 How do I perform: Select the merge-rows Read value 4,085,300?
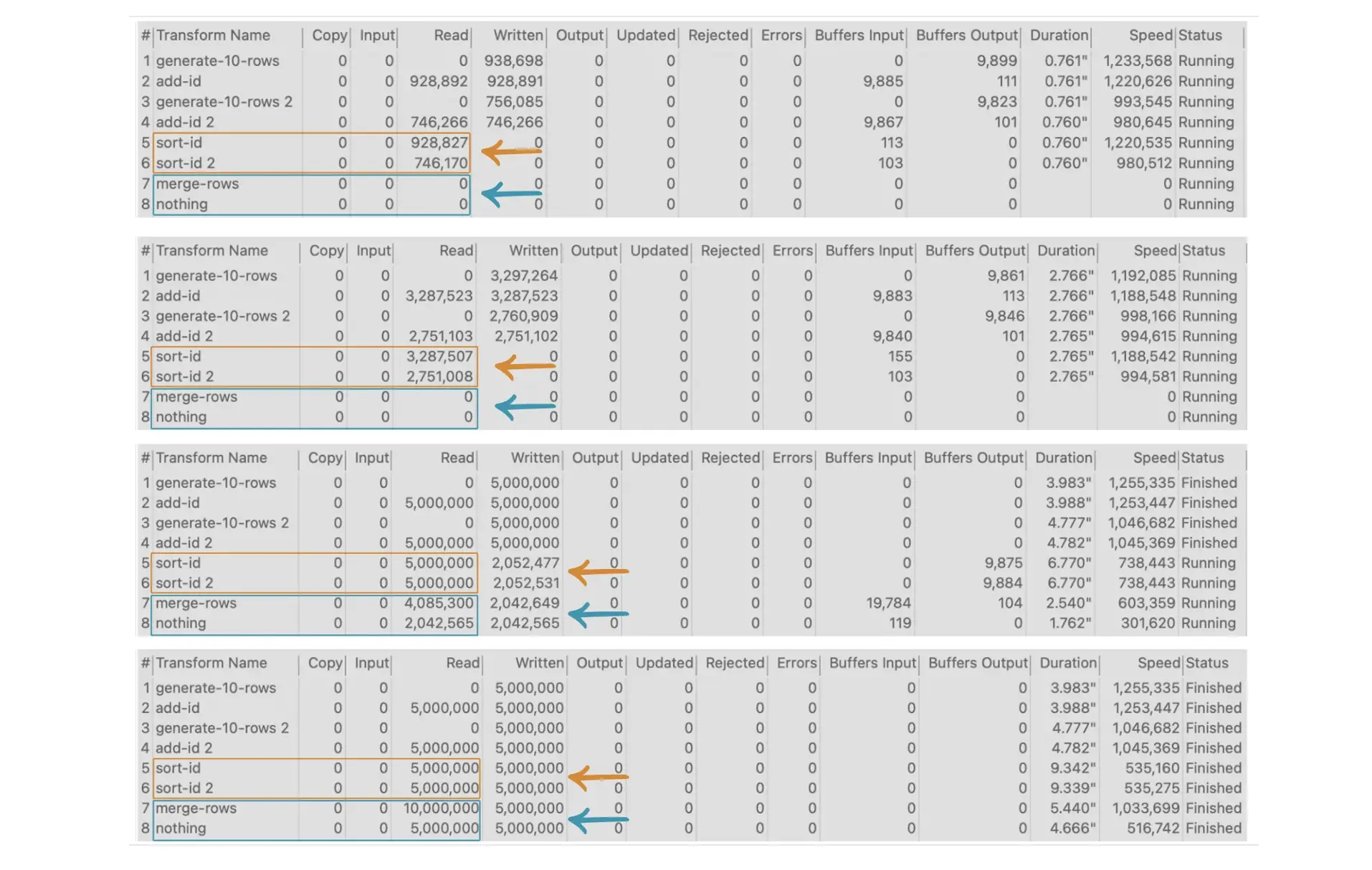(439, 603)
